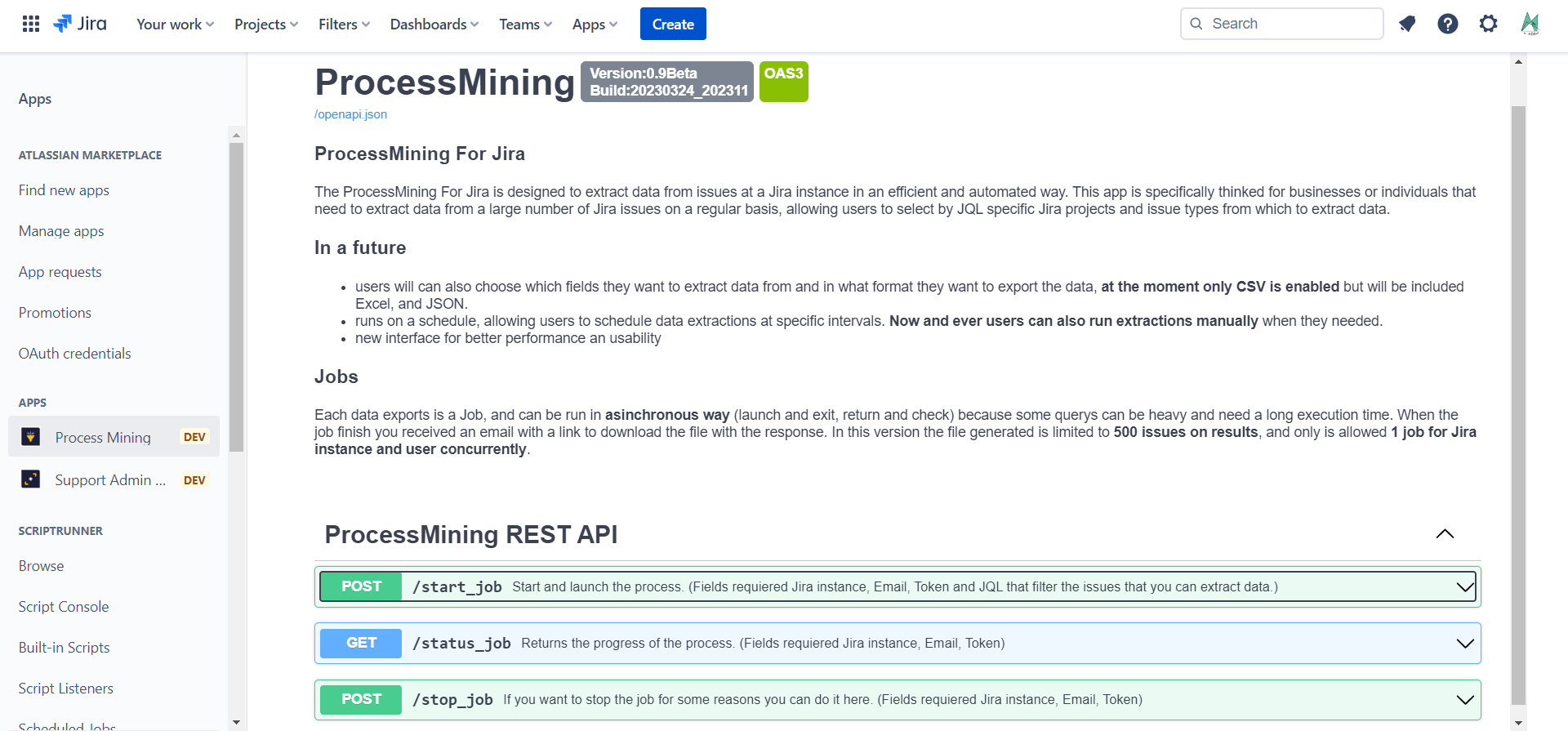Screen dimensions: 1568x731
Task: Click the Jira logo
Action: point(80,24)
